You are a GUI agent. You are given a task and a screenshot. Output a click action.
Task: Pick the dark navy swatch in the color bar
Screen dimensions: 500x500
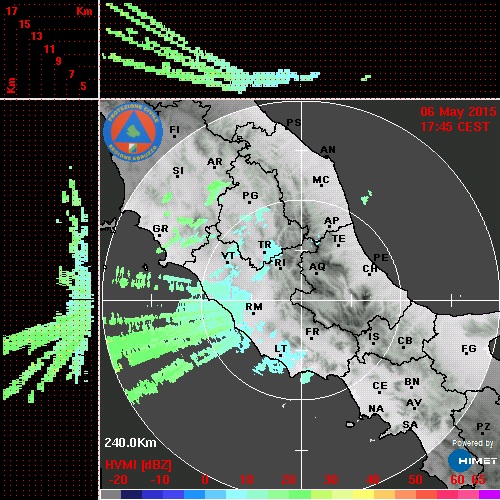(x=131, y=494)
